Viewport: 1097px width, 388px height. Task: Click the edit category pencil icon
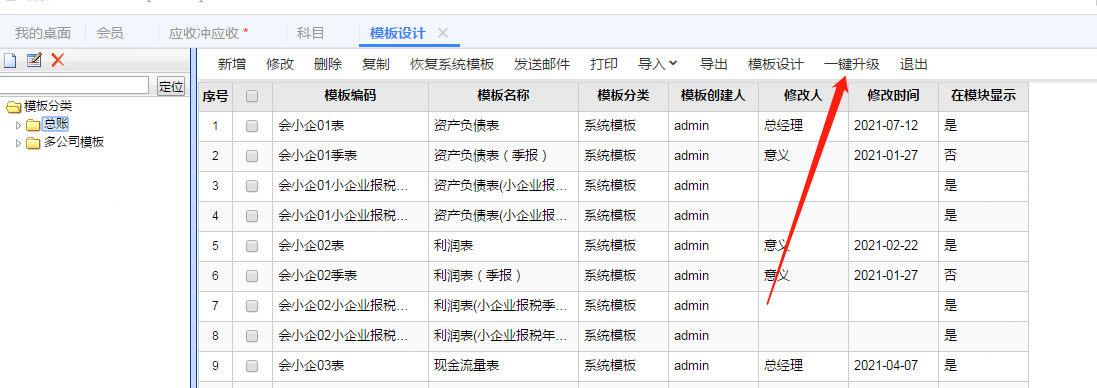pyautogui.click(x=34, y=61)
